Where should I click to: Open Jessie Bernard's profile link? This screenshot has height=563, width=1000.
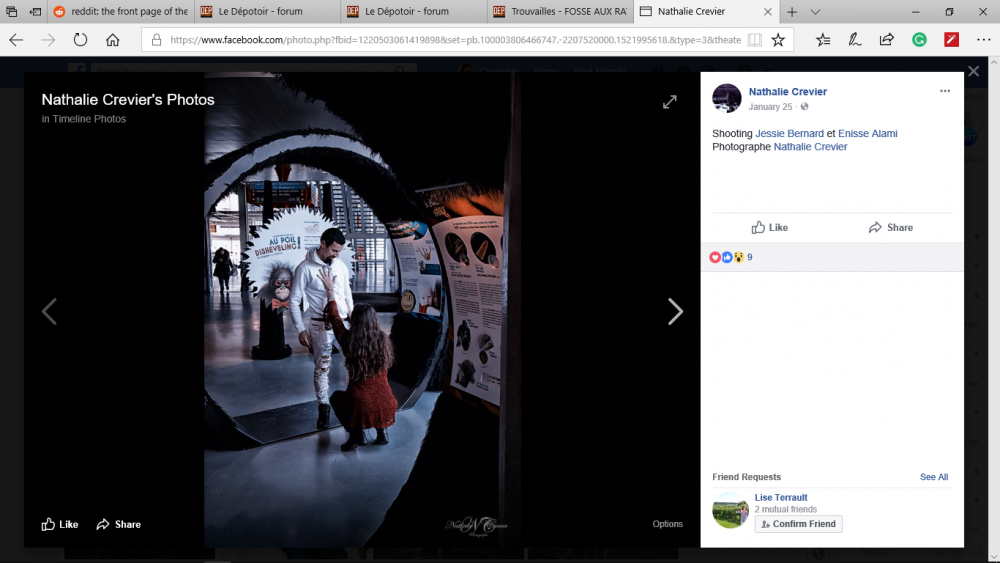pyautogui.click(x=789, y=133)
